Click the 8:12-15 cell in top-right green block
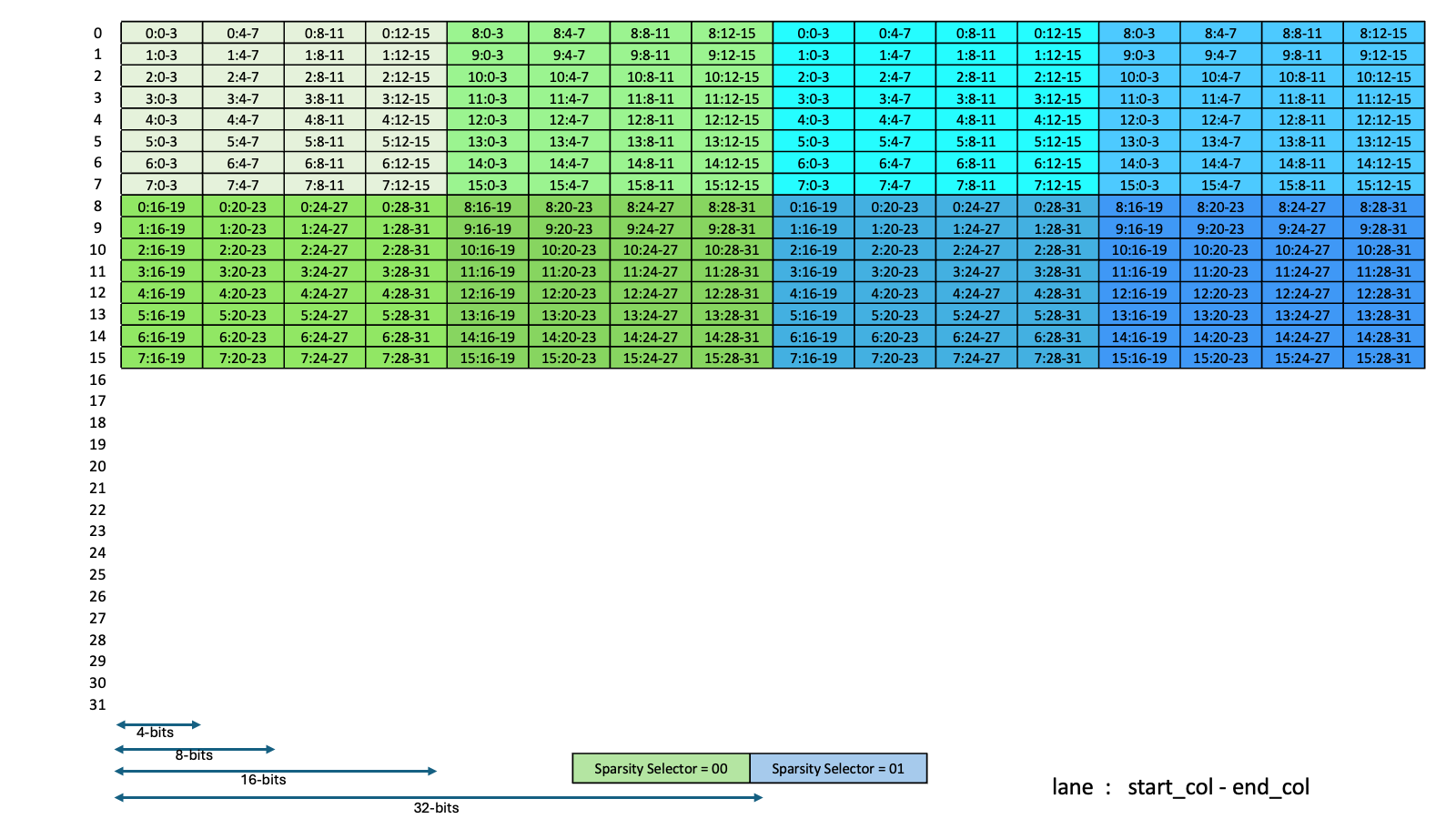 733,32
